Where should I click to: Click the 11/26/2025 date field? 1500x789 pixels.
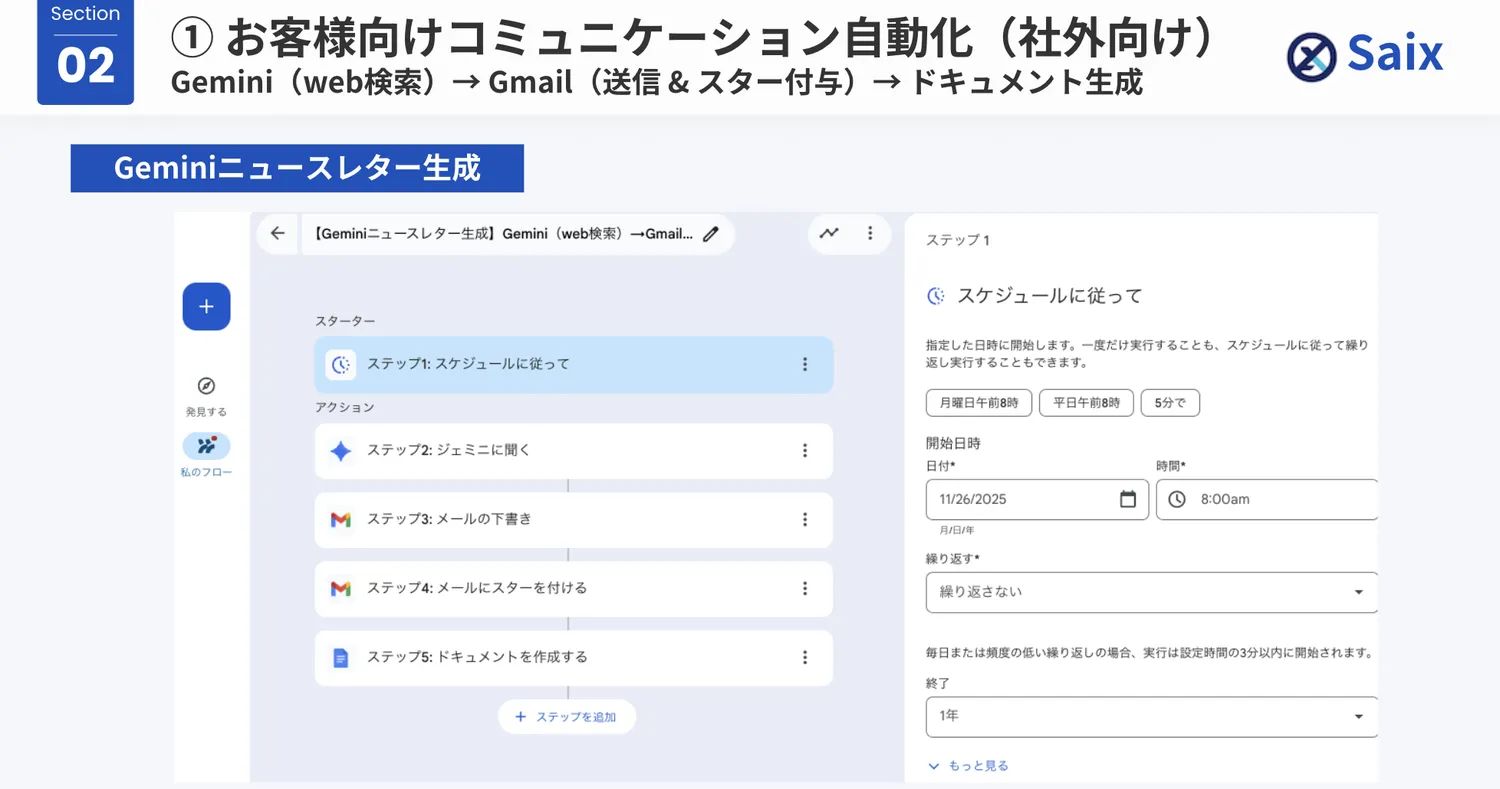coord(1037,499)
